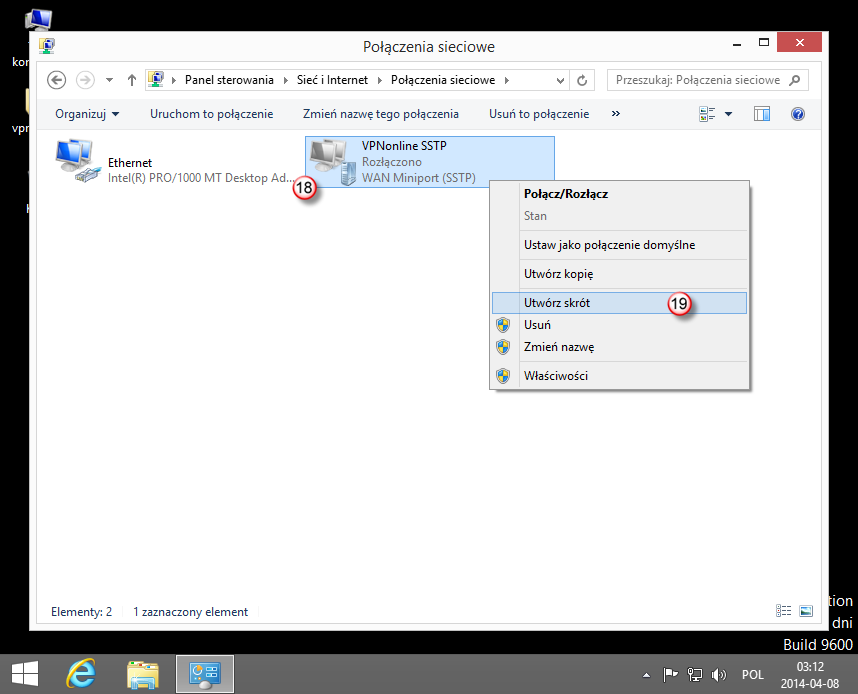Refresh the Połączenia sieciowe view
The height and width of the screenshot is (694, 858).
tap(582, 80)
